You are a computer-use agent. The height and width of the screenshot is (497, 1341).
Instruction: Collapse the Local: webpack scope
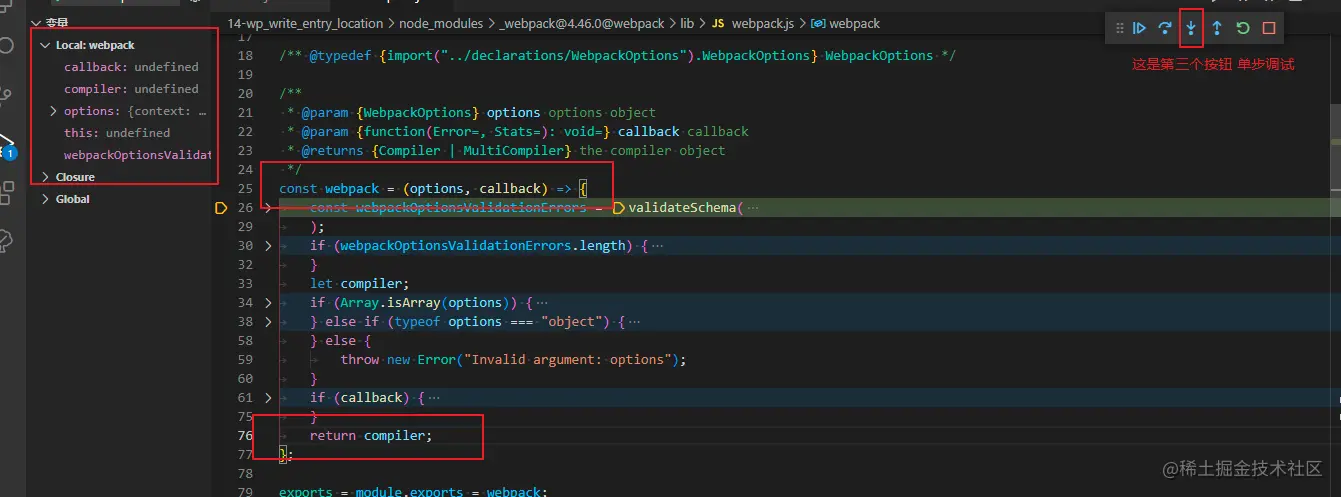tap(44, 45)
